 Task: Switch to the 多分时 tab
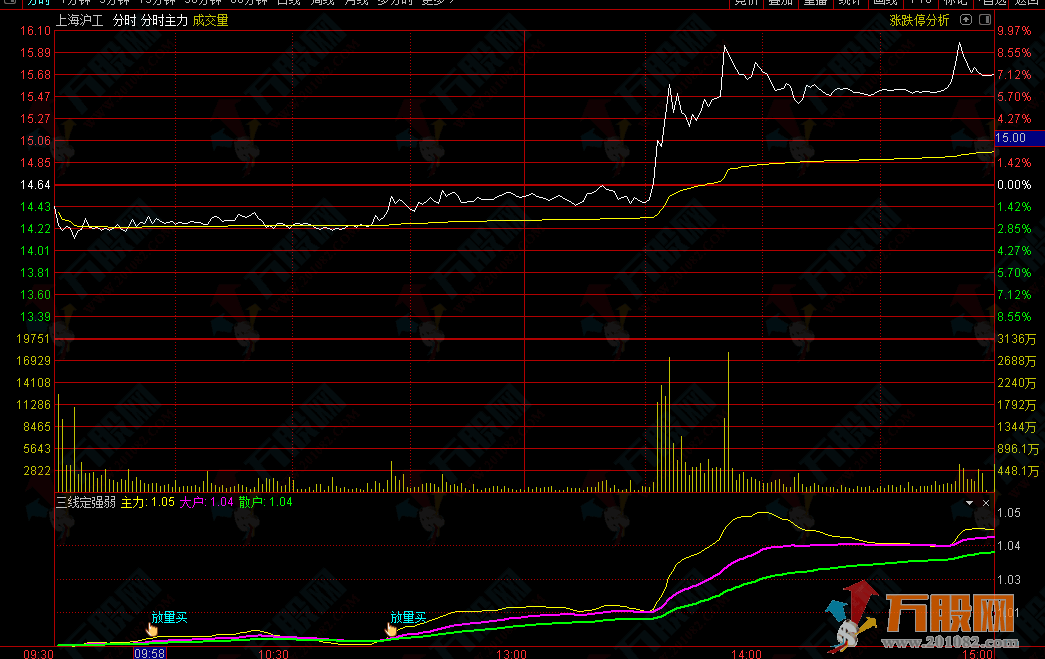tap(395, 3)
